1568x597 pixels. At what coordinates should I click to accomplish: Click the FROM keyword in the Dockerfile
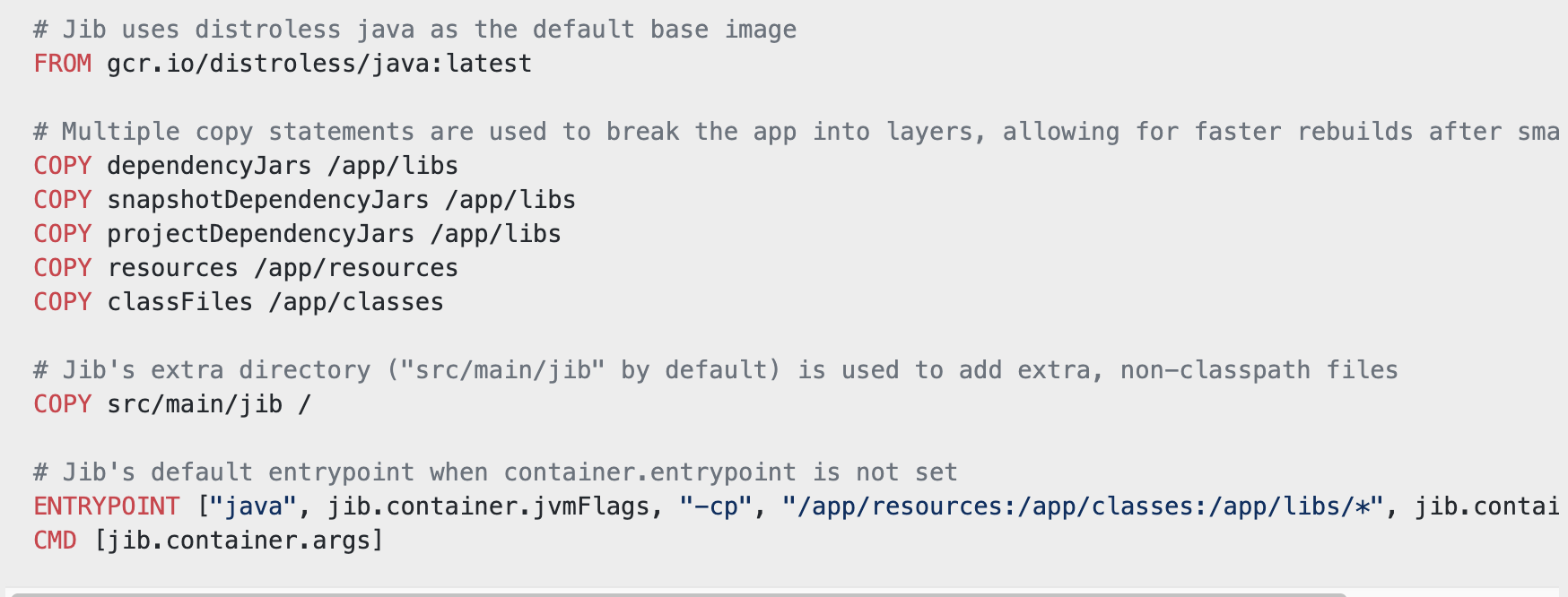click(x=63, y=64)
